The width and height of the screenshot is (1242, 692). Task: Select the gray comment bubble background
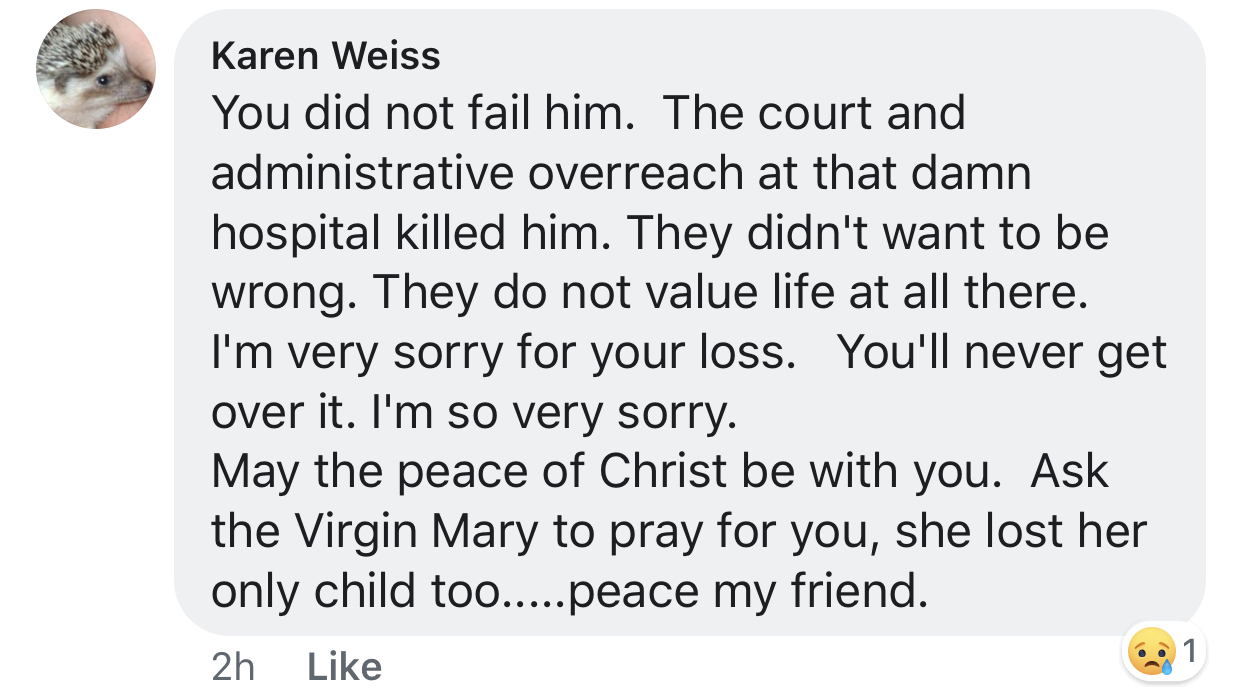tap(690, 322)
